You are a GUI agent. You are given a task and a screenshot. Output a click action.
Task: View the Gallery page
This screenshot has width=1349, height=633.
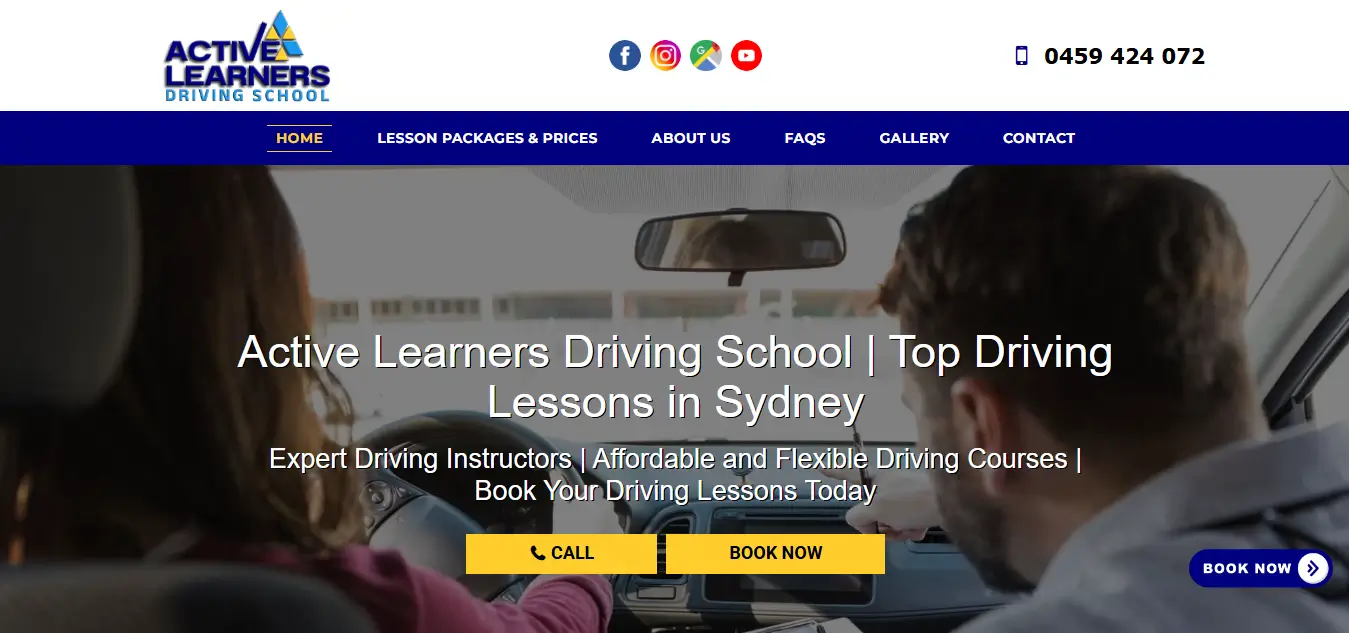914,138
